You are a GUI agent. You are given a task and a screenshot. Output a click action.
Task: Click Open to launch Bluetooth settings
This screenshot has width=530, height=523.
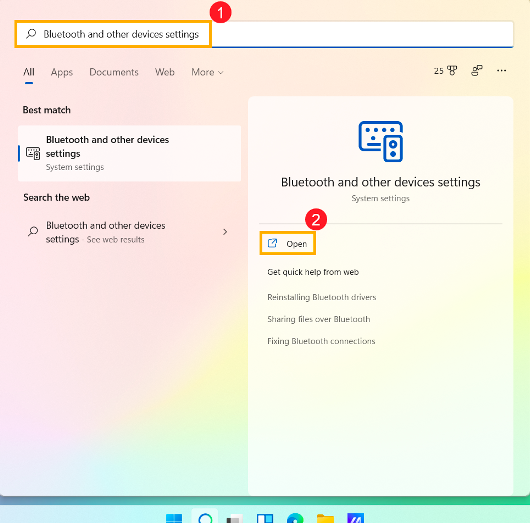point(288,243)
